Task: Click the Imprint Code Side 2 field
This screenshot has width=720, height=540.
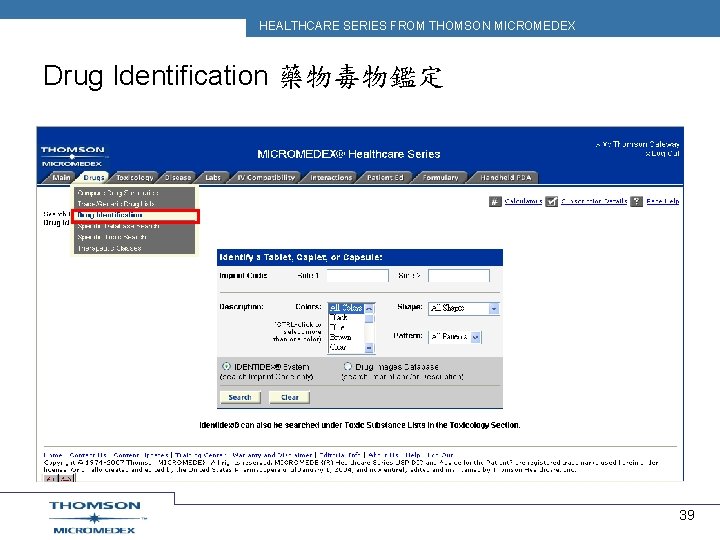Action: point(459,276)
